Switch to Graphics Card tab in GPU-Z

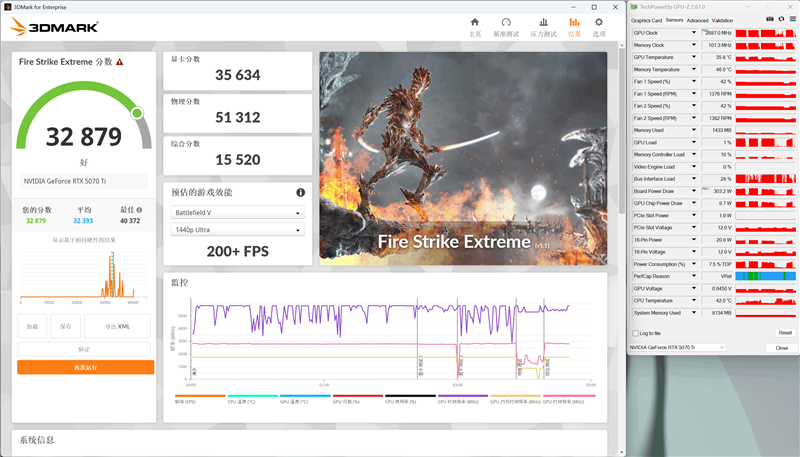click(x=646, y=20)
